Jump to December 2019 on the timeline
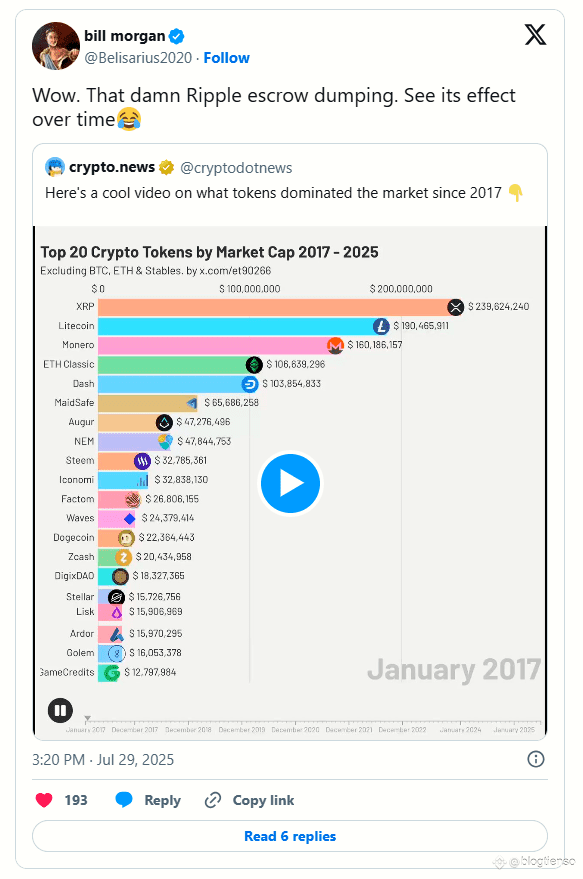The image size is (583, 879). [242, 730]
